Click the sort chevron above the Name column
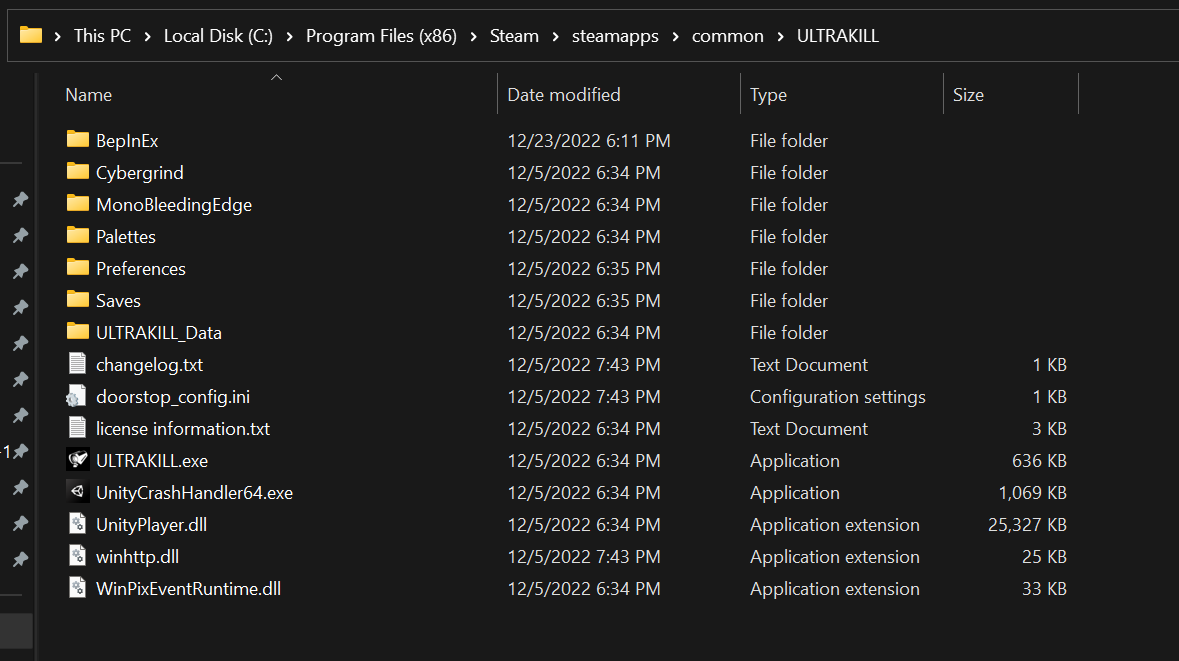Image resolution: width=1179 pixels, height=661 pixels. [x=277, y=75]
